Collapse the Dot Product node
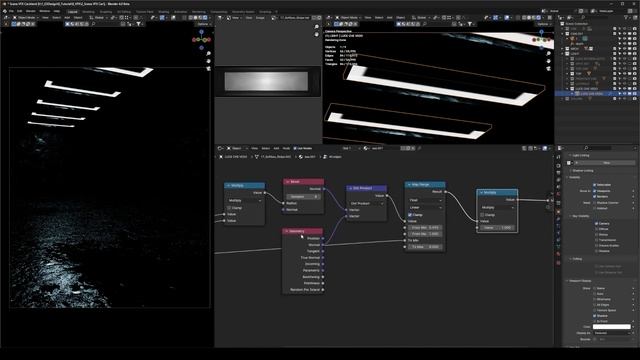The image size is (640, 360). [350, 189]
